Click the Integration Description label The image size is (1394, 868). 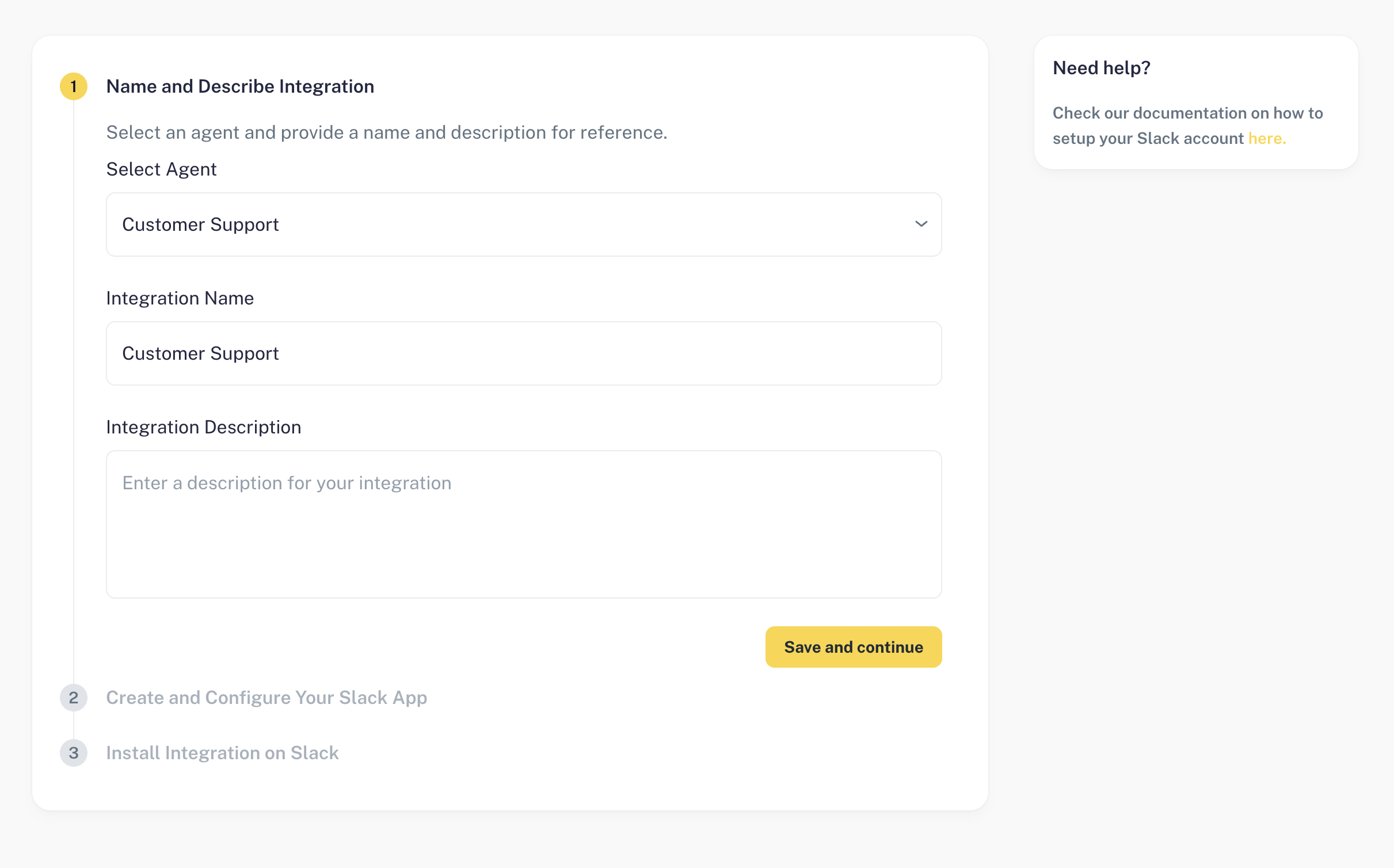point(203,427)
